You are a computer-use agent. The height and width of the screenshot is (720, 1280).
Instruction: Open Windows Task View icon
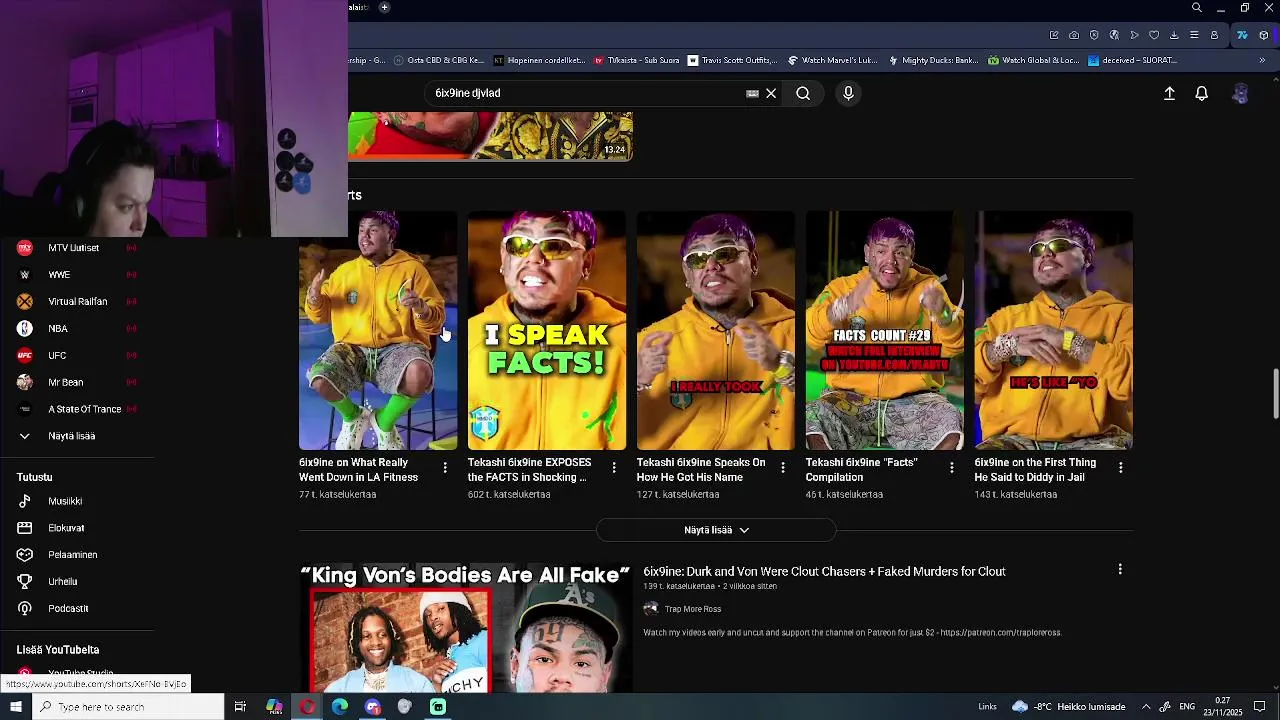click(240, 707)
